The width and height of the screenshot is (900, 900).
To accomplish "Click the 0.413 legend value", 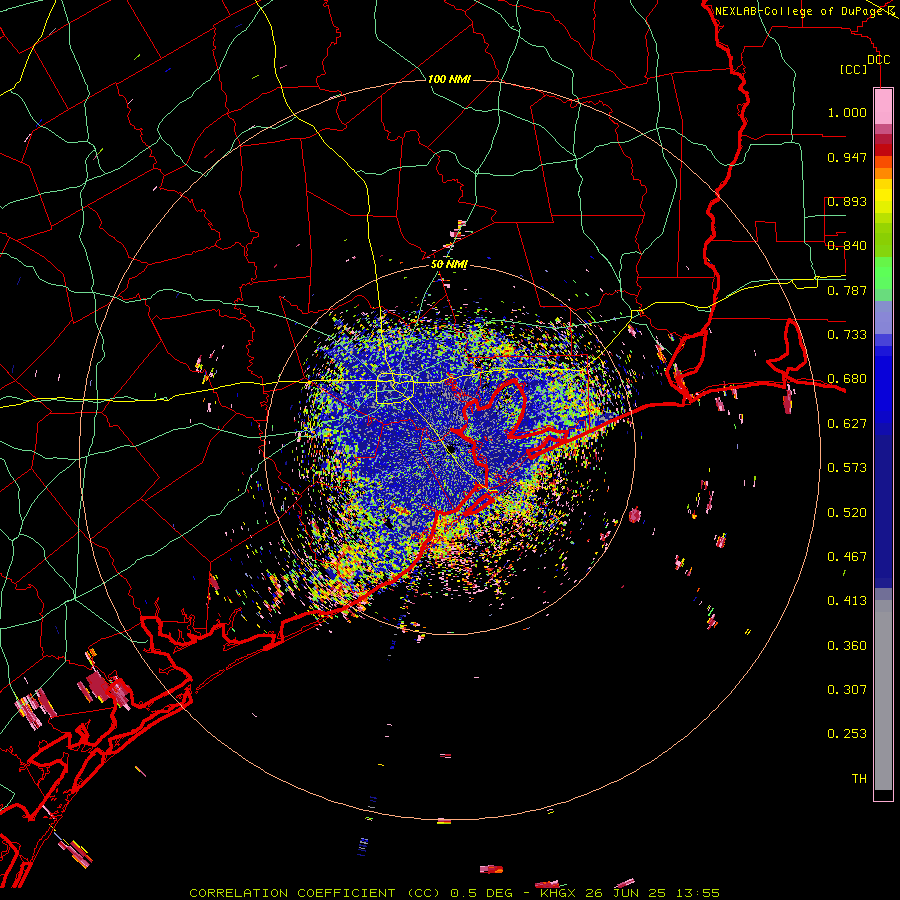I will point(847,601).
